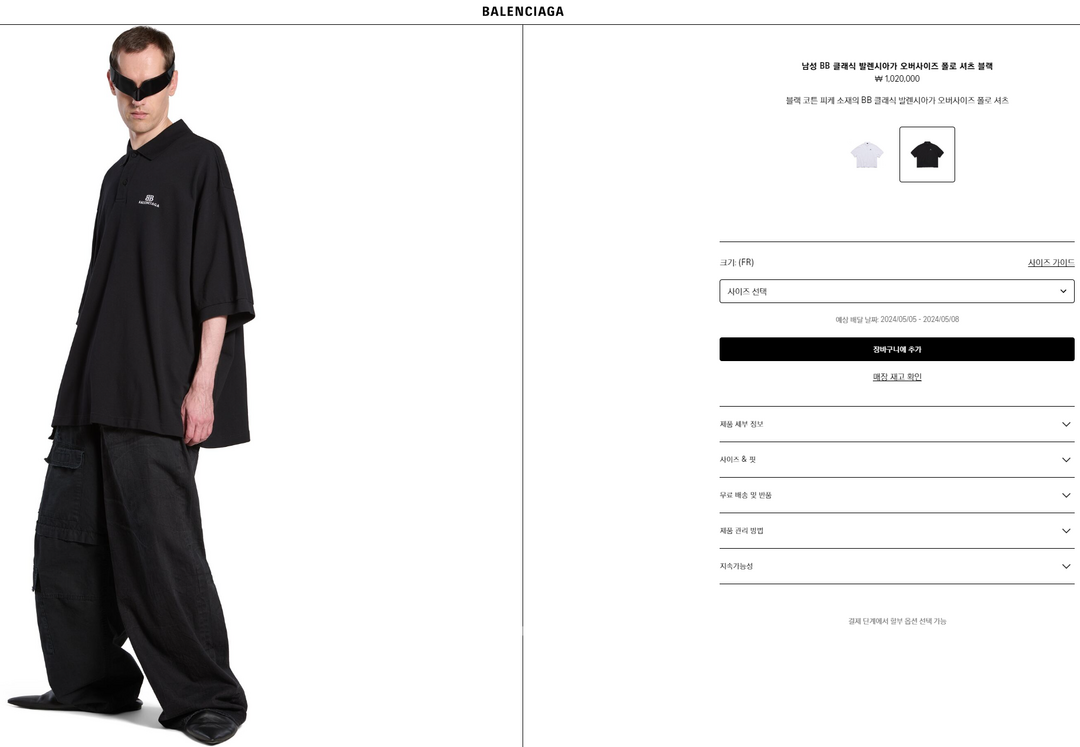Expand the 지속가능성 section label
Image resolution: width=1080 pixels, height=747 pixels.
(x=736, y=566)
